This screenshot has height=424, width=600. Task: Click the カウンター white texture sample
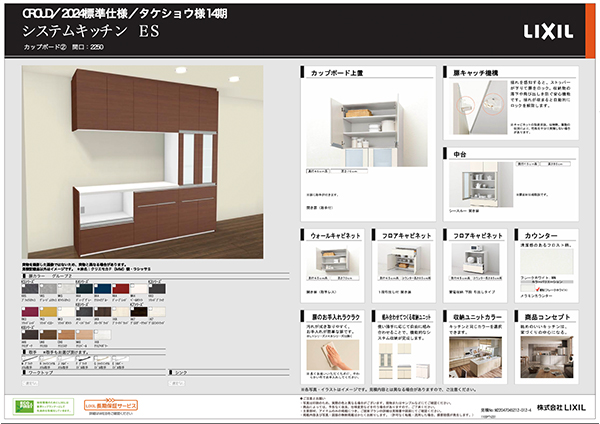coord(546,261)
